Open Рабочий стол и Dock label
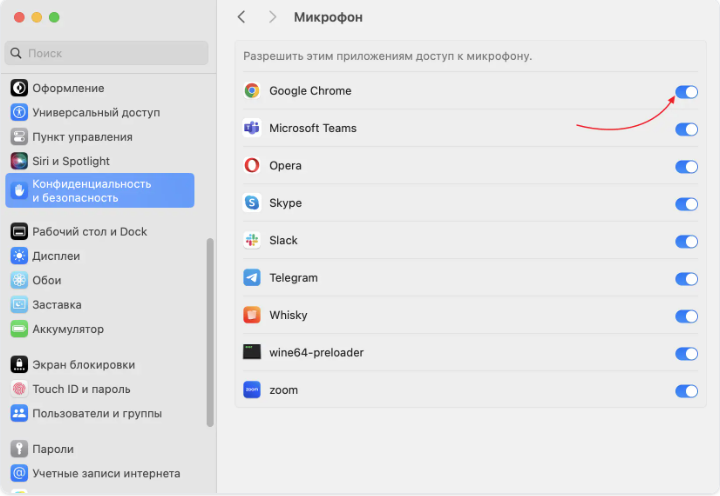Image resolution: width=720 pixels, height=496 pixels. [x=90, y=231]
